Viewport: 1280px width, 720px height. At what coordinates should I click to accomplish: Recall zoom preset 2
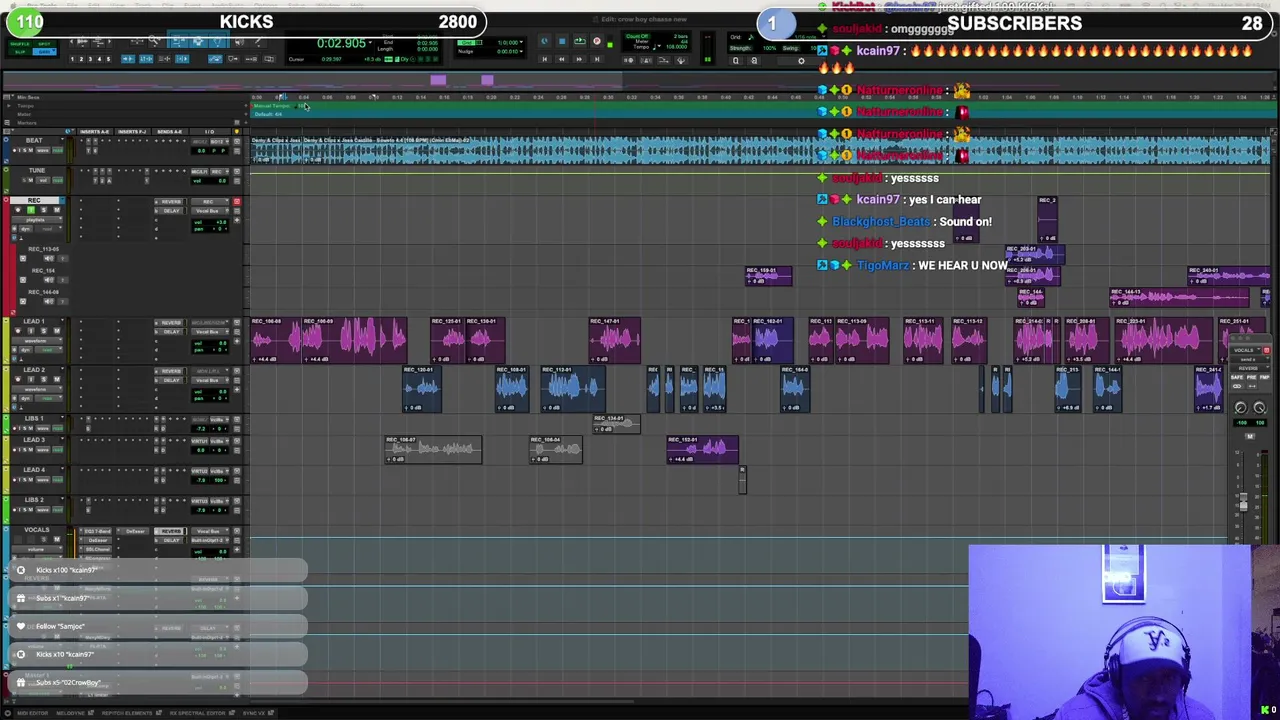coord(81,59)
